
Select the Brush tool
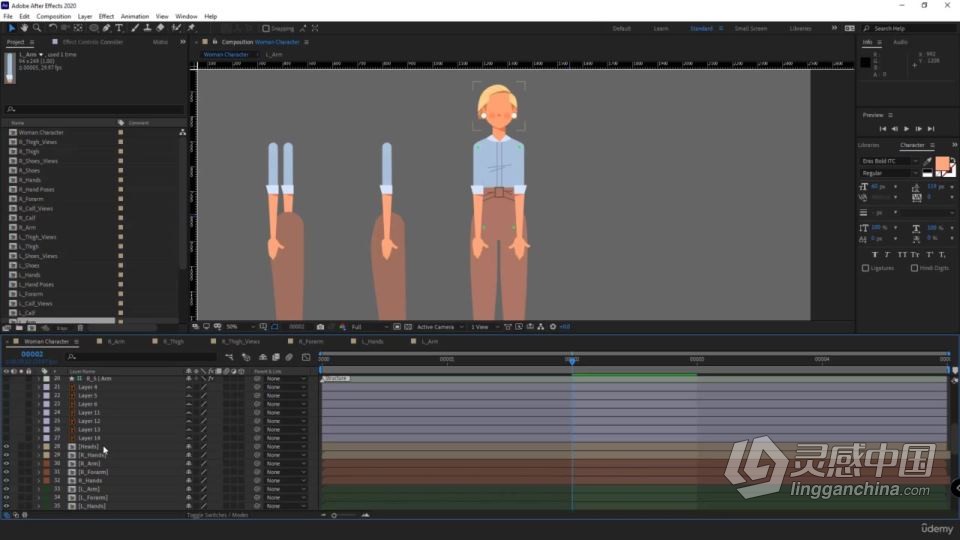point(135,28)
